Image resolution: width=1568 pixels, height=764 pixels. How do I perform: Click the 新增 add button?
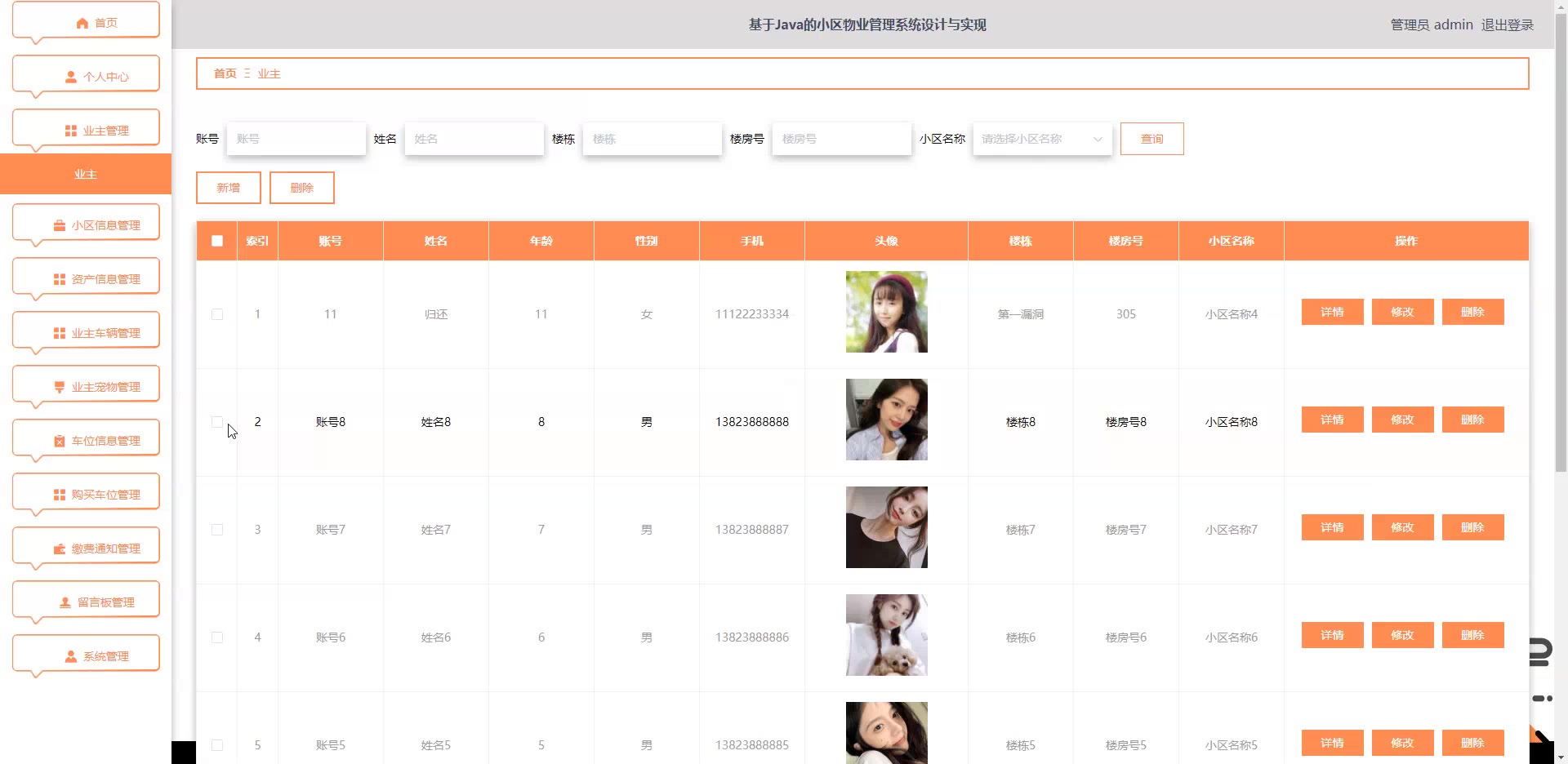(229, 188)
